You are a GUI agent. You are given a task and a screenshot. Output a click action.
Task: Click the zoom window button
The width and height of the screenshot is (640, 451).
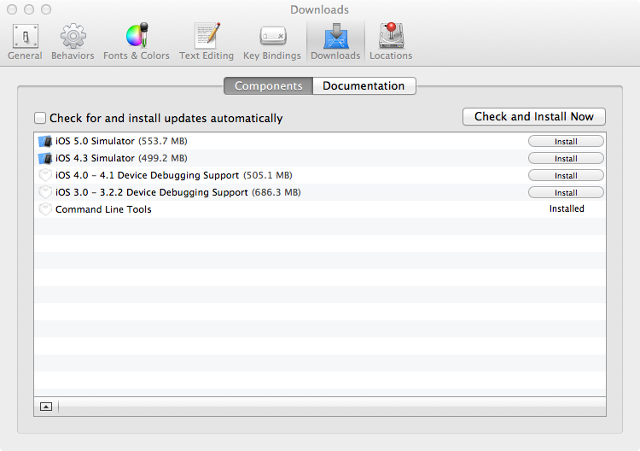[46, 9]
